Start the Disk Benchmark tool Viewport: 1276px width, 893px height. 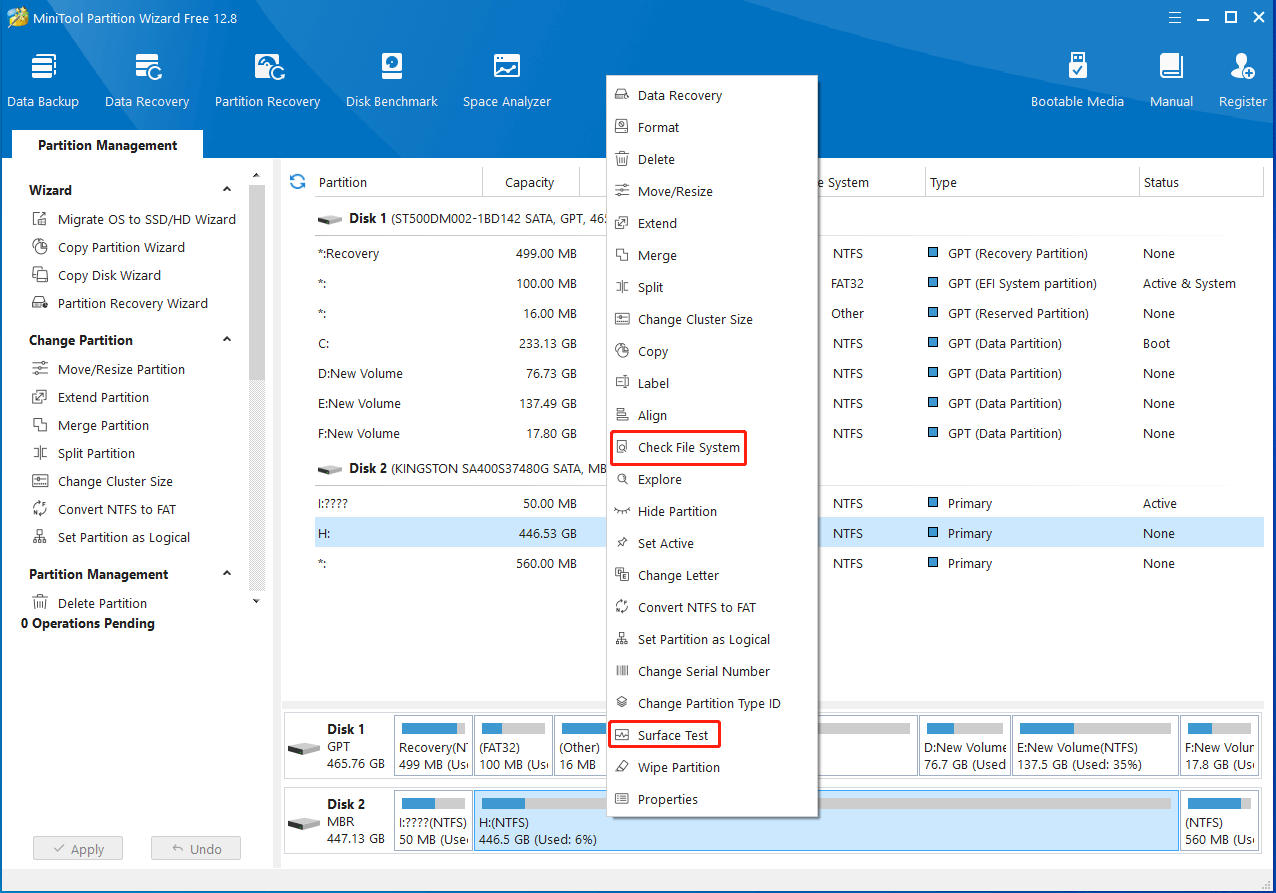click(391, 80)
